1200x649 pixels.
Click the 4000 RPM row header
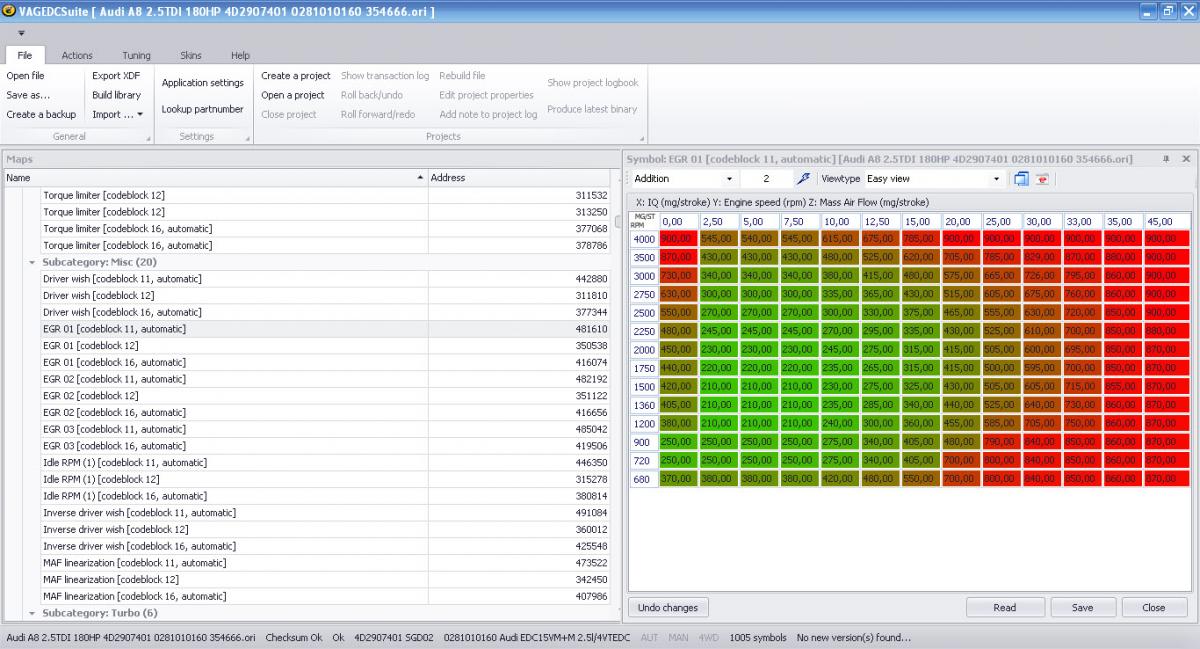click(x=643, y=239)
